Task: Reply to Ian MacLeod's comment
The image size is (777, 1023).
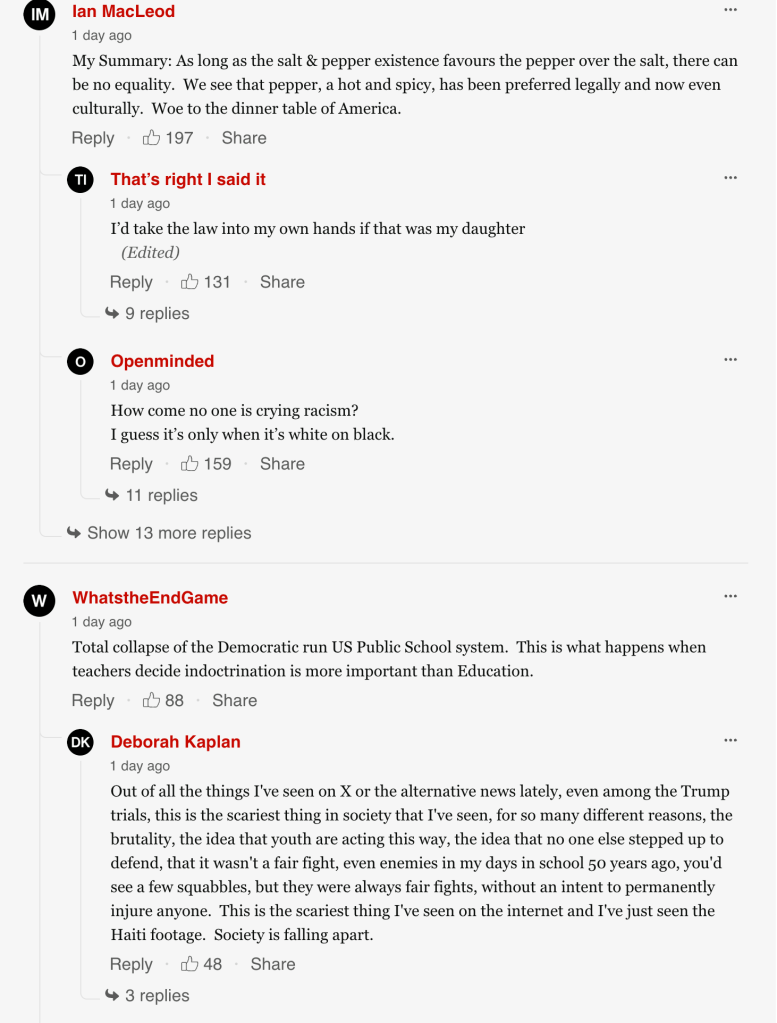Action: click(x=93, y=138)
